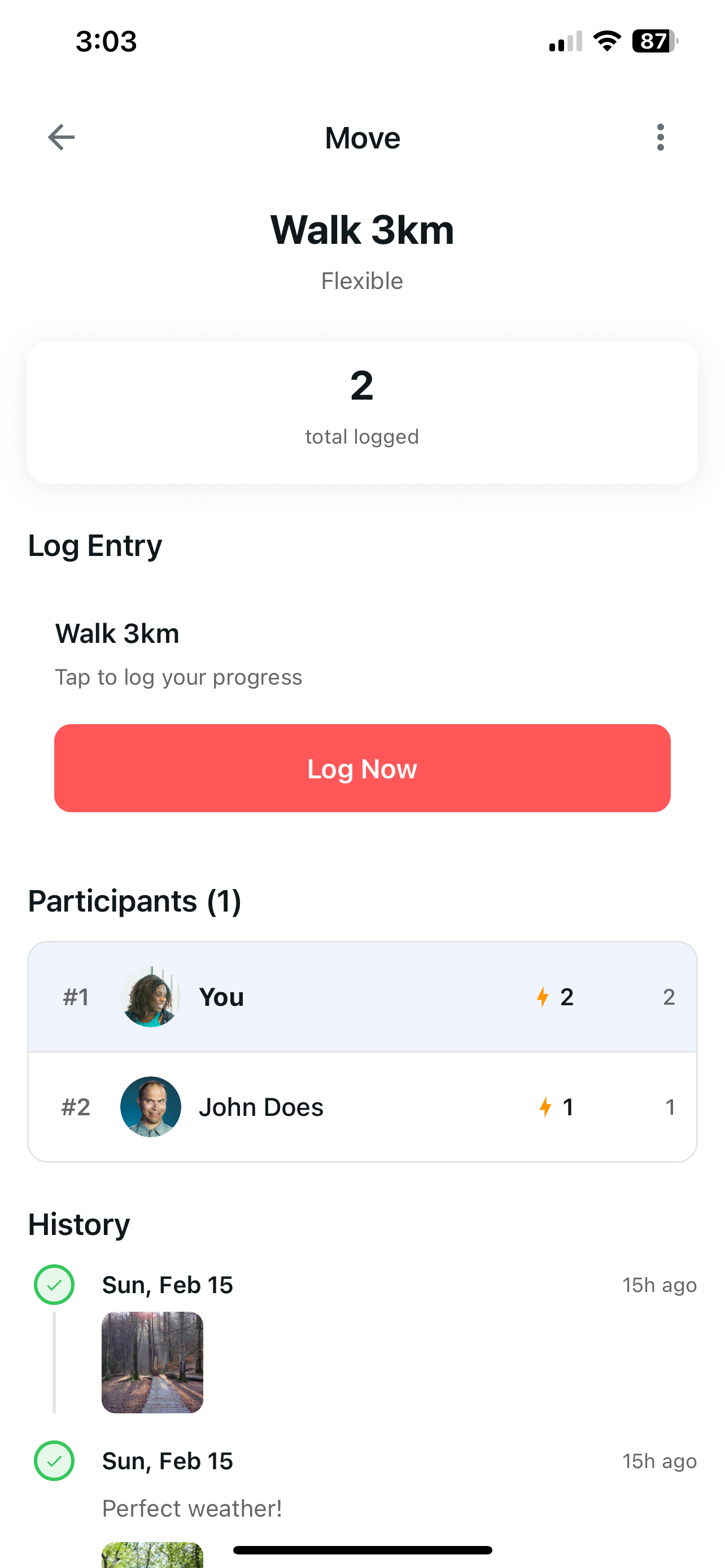Open the Participants section header

point(134,901)
